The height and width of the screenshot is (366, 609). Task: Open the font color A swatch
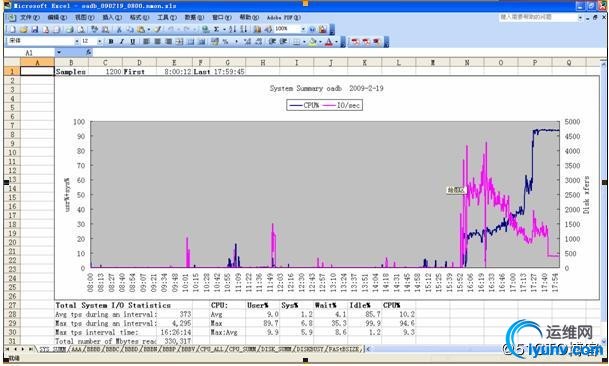(x=329, y=42)
